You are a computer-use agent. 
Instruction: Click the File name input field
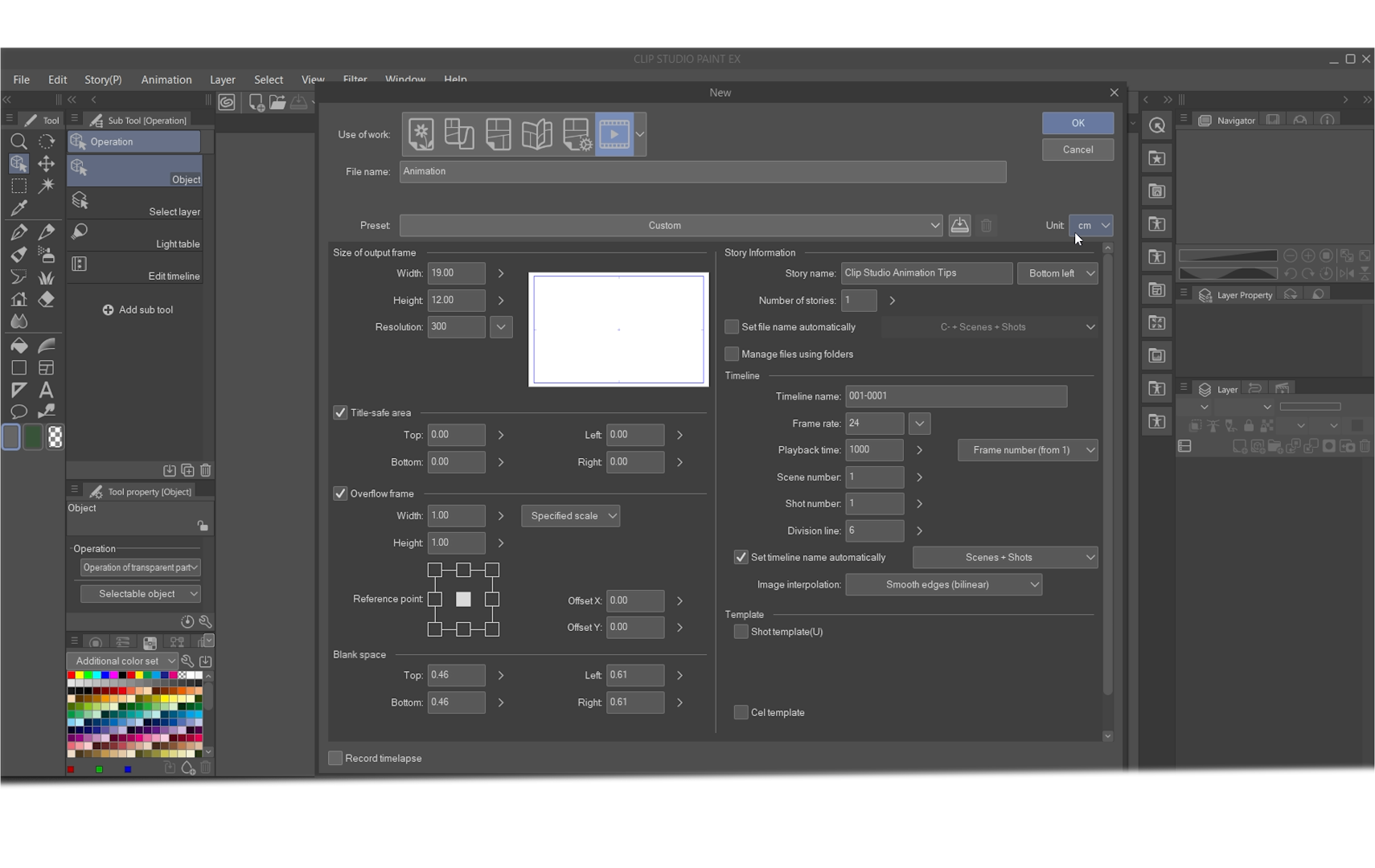tap(703, 172)
